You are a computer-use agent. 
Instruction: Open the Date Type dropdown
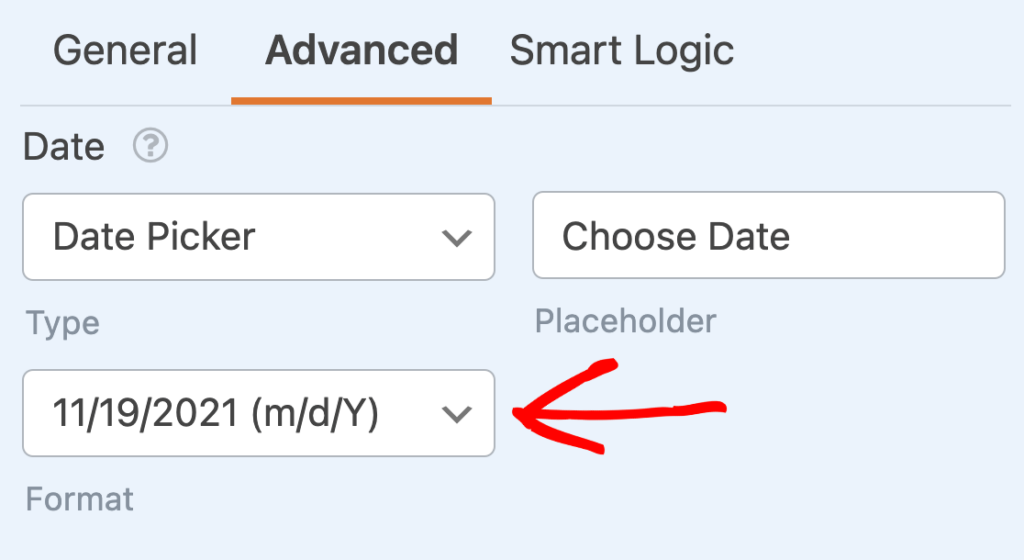click(259, 237)
